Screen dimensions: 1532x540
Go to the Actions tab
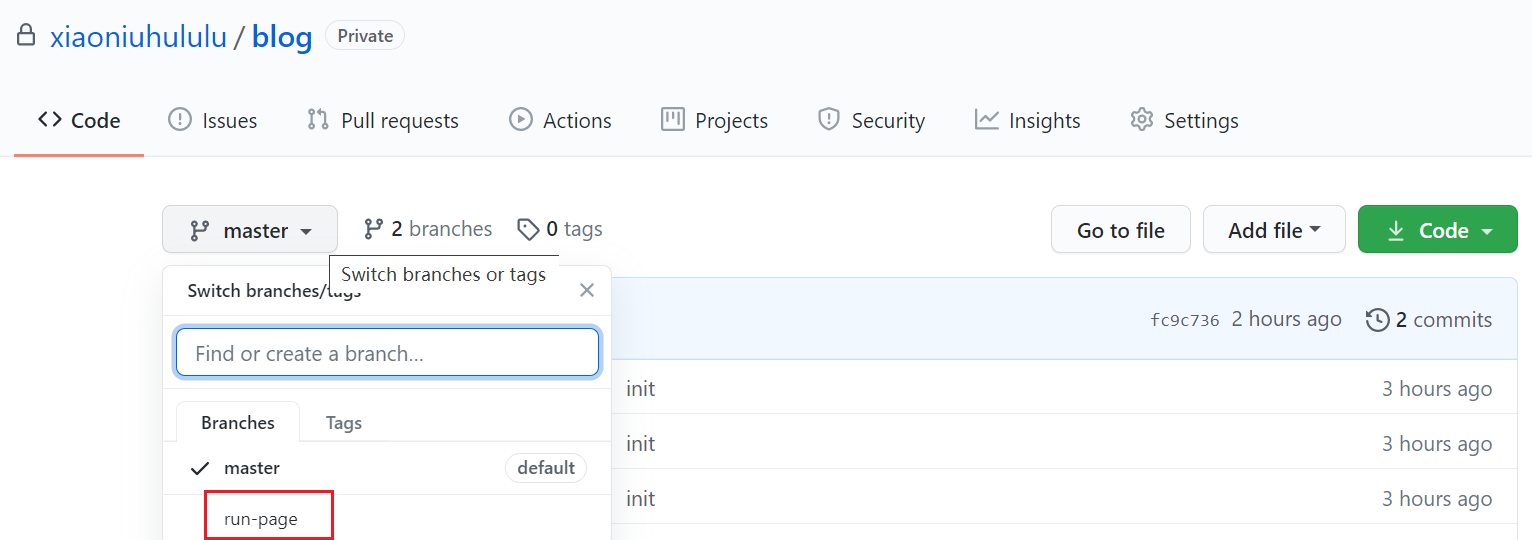(x=560, y=120)
